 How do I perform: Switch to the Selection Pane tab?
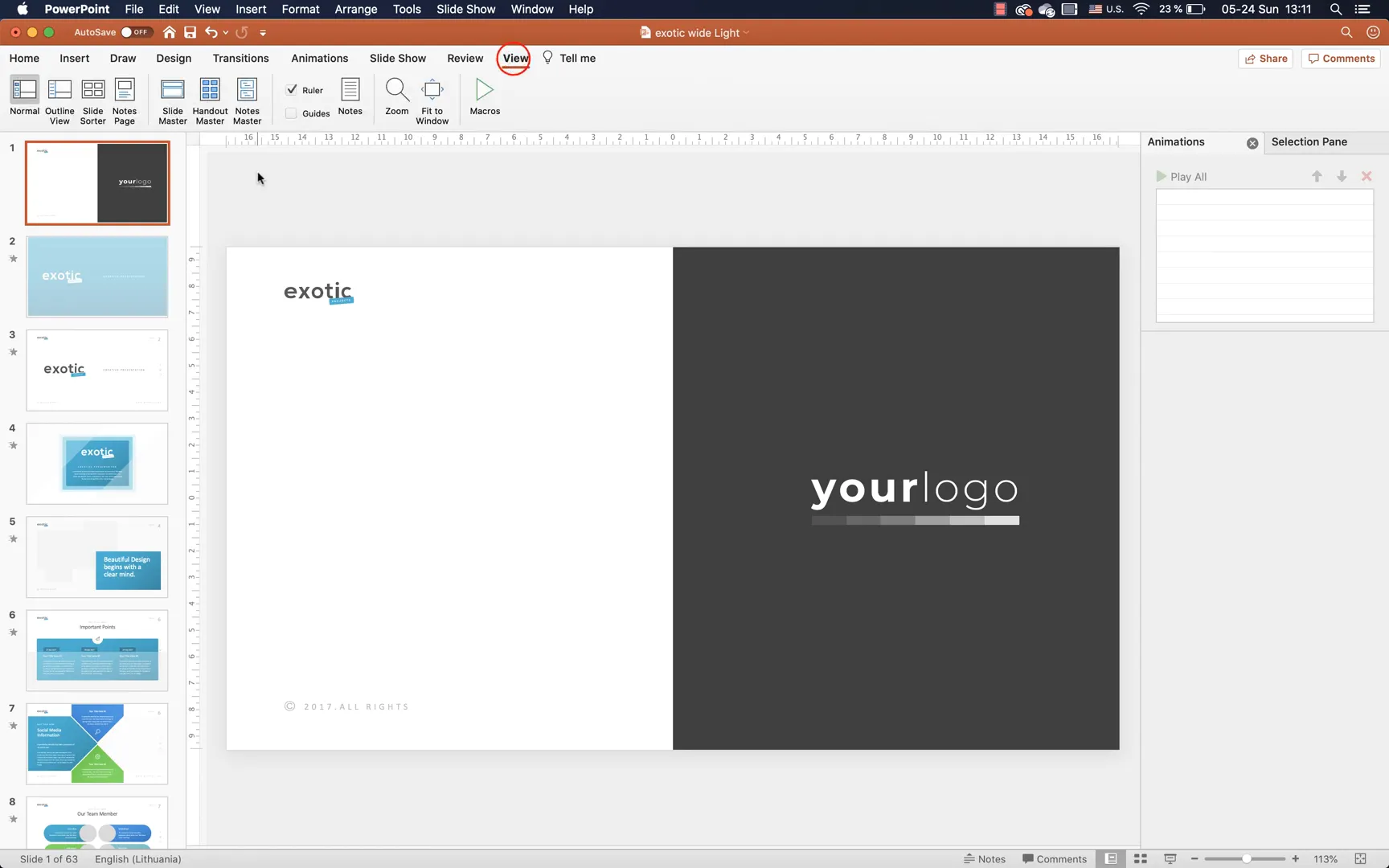[1310, 141]
